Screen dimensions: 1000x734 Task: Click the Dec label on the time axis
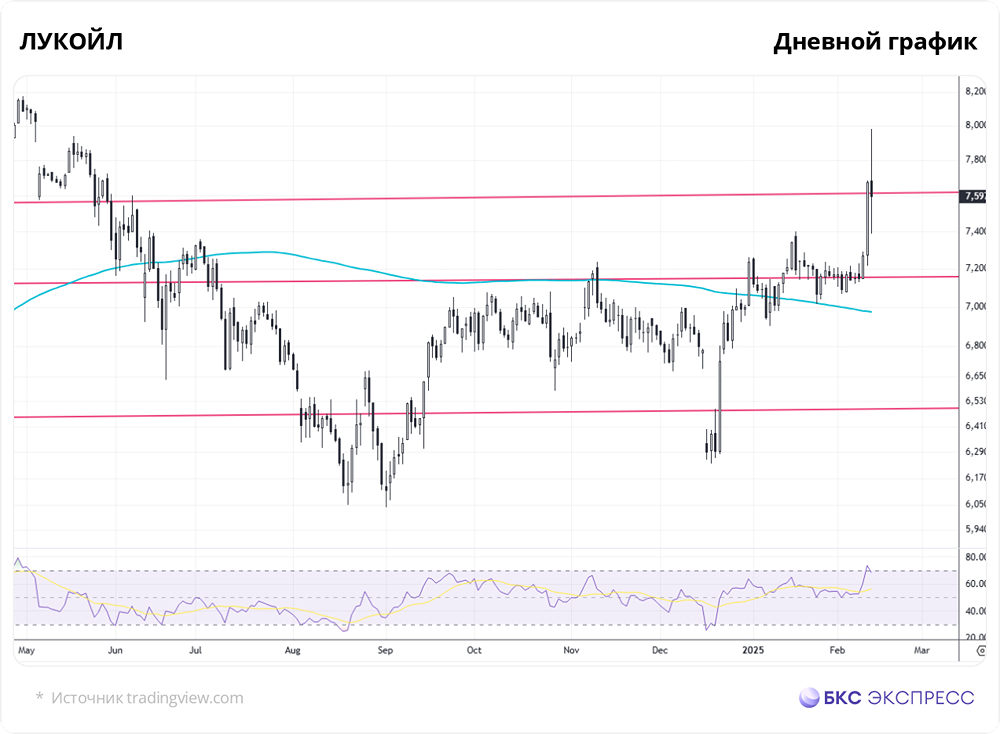[x=660, y=650]
